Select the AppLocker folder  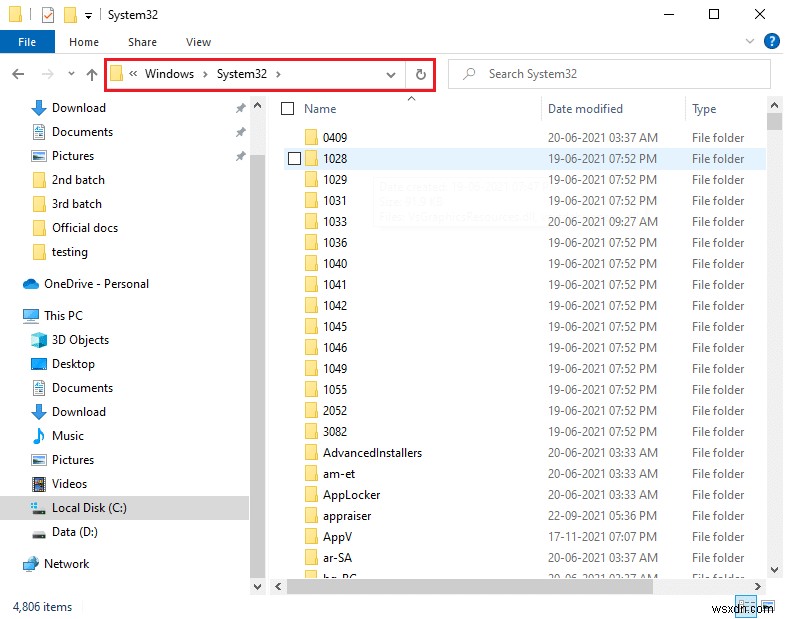[x=351, y=495]
